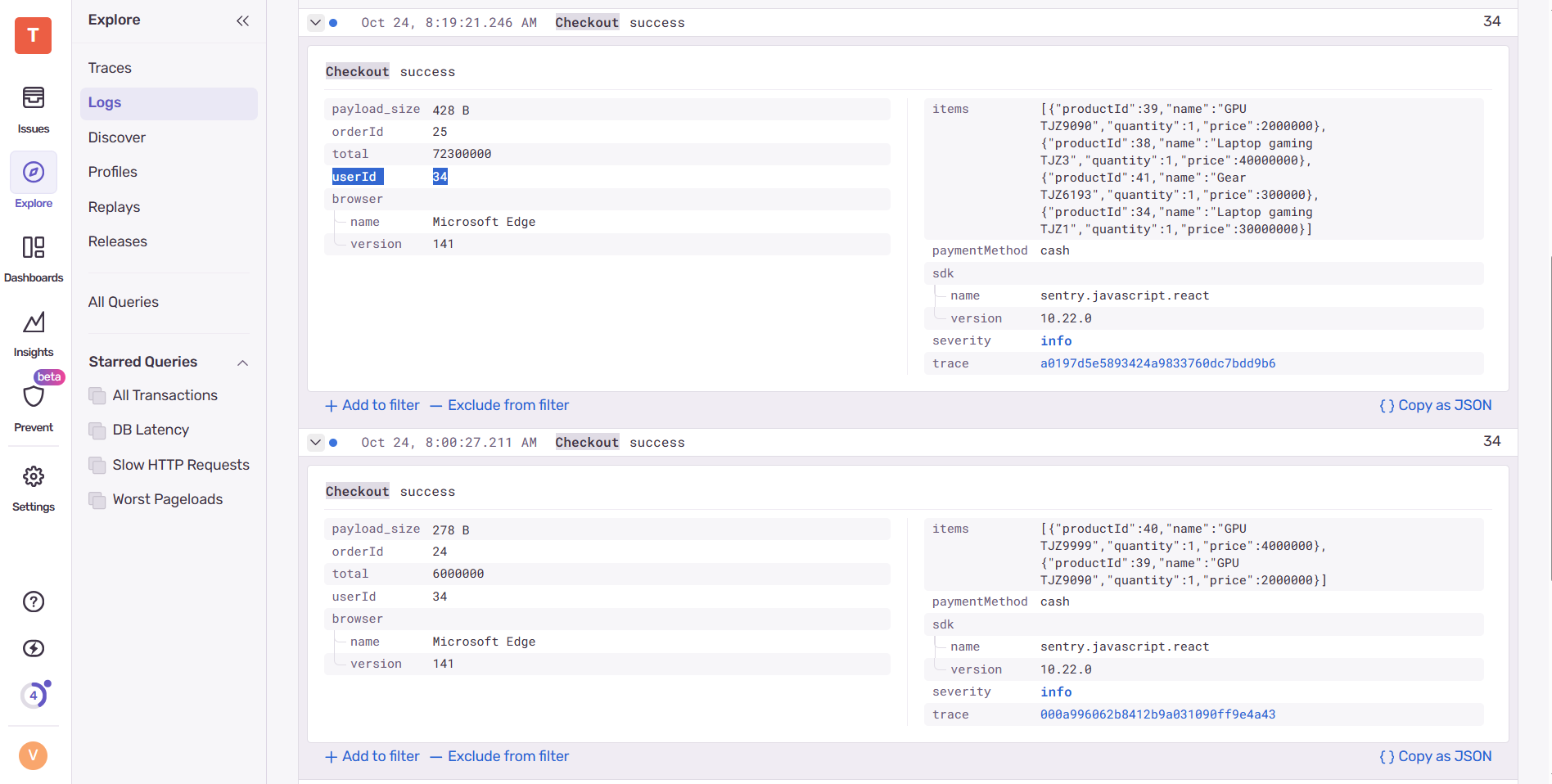Open the Prevent shield icon
This screenshot has width=1552, height=784.
[34, 397]
